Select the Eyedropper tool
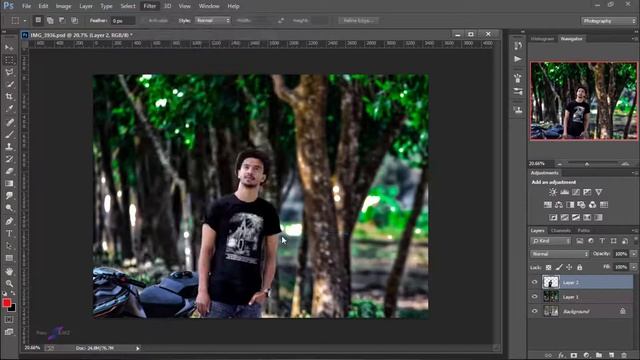The height and width of the screenshot is (360, 640). (x=9, y=109)
